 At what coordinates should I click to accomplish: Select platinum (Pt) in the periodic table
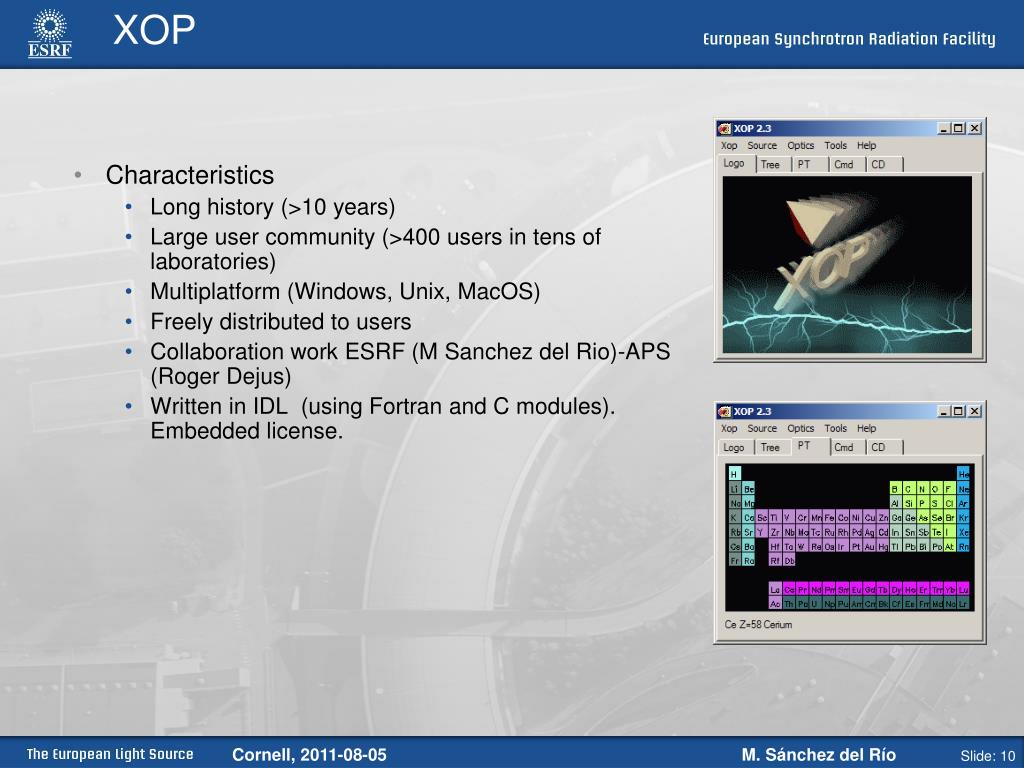856,545
